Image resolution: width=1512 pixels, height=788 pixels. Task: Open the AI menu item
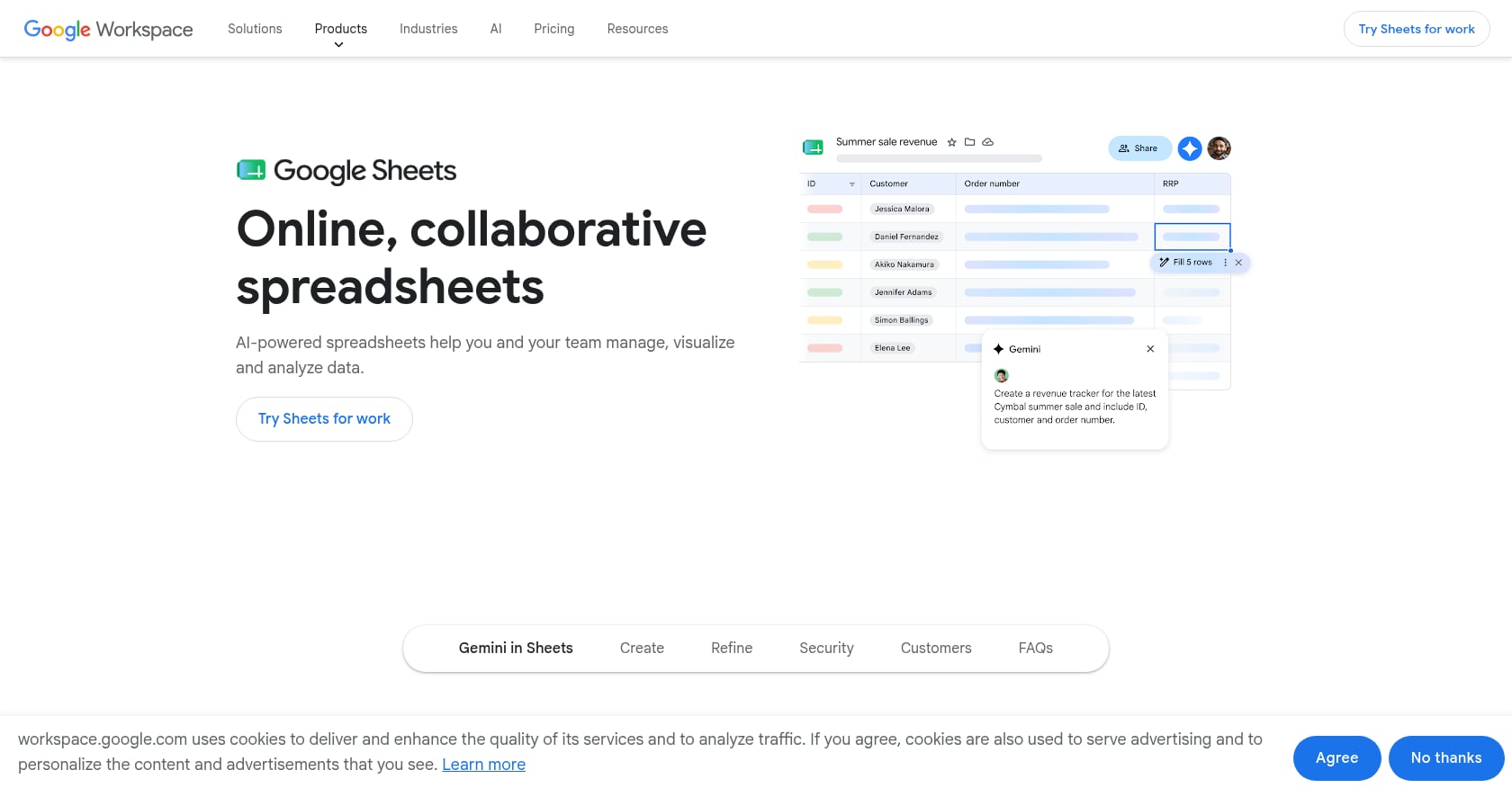[x=496, y=29]
